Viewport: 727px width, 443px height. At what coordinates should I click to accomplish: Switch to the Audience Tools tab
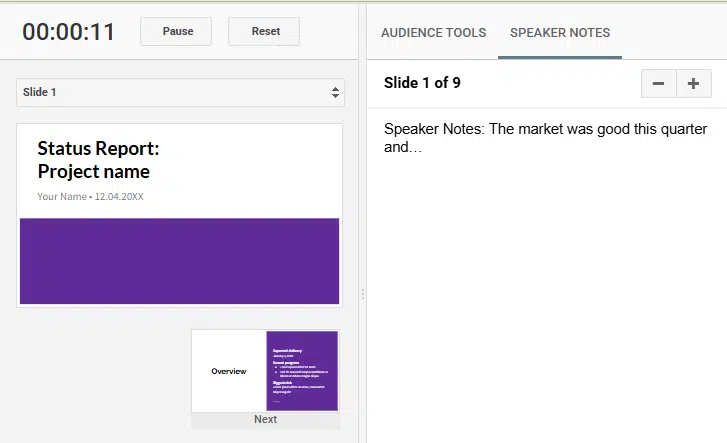[x=433, y=32]
